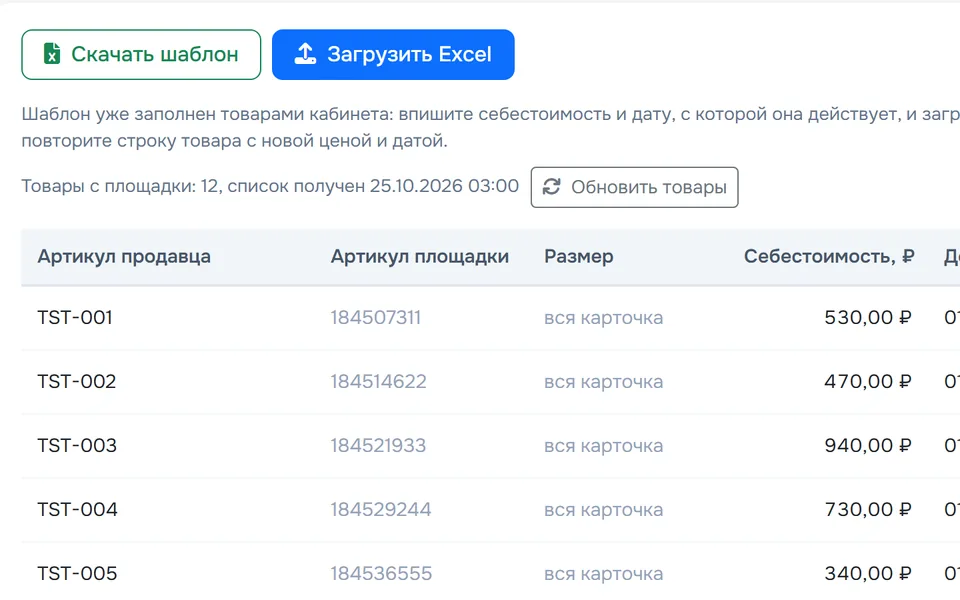The width and height of the screenshot is (960, 600).
Task: Click the refresh icon in Обновить товары
Action: pyautogui.click(x=552, y=187)
